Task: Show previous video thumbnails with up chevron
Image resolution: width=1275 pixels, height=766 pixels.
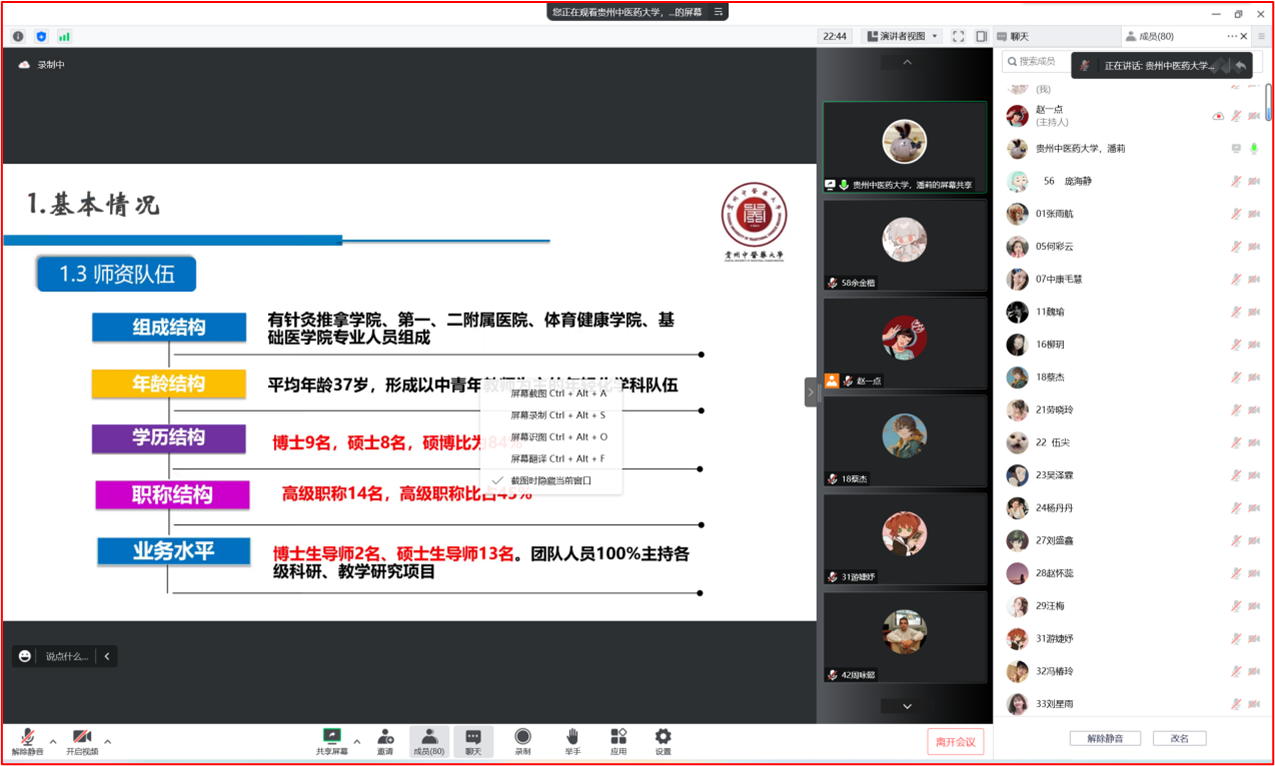Action: [x=907, y=62]
